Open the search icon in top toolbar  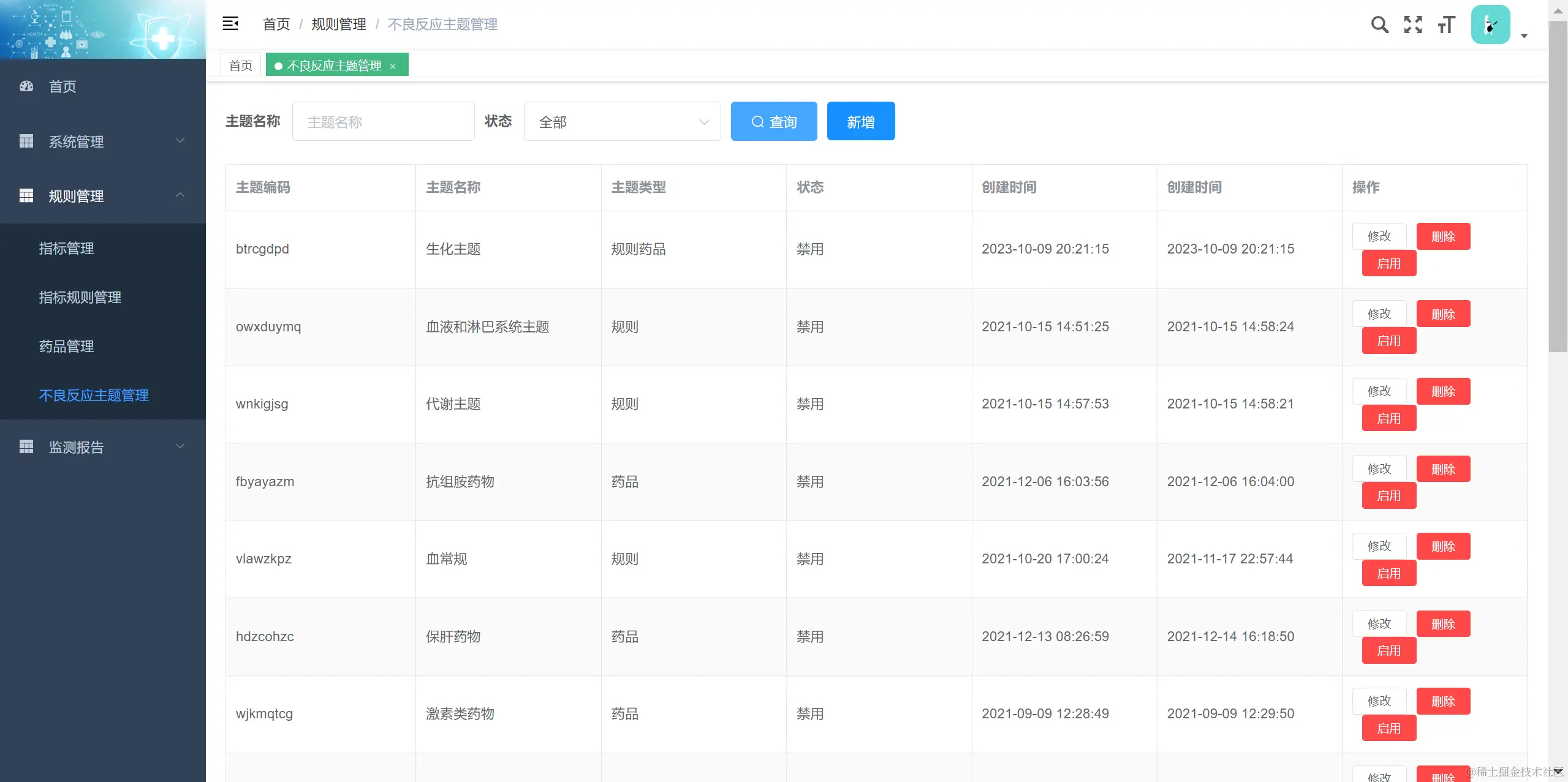pyautogui.click(x=1379, y=24)
